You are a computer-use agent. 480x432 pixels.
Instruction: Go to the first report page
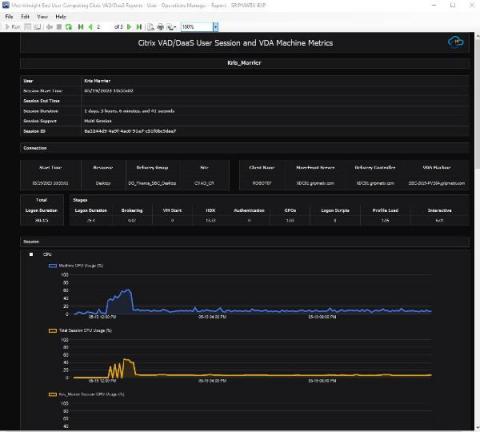81,27
